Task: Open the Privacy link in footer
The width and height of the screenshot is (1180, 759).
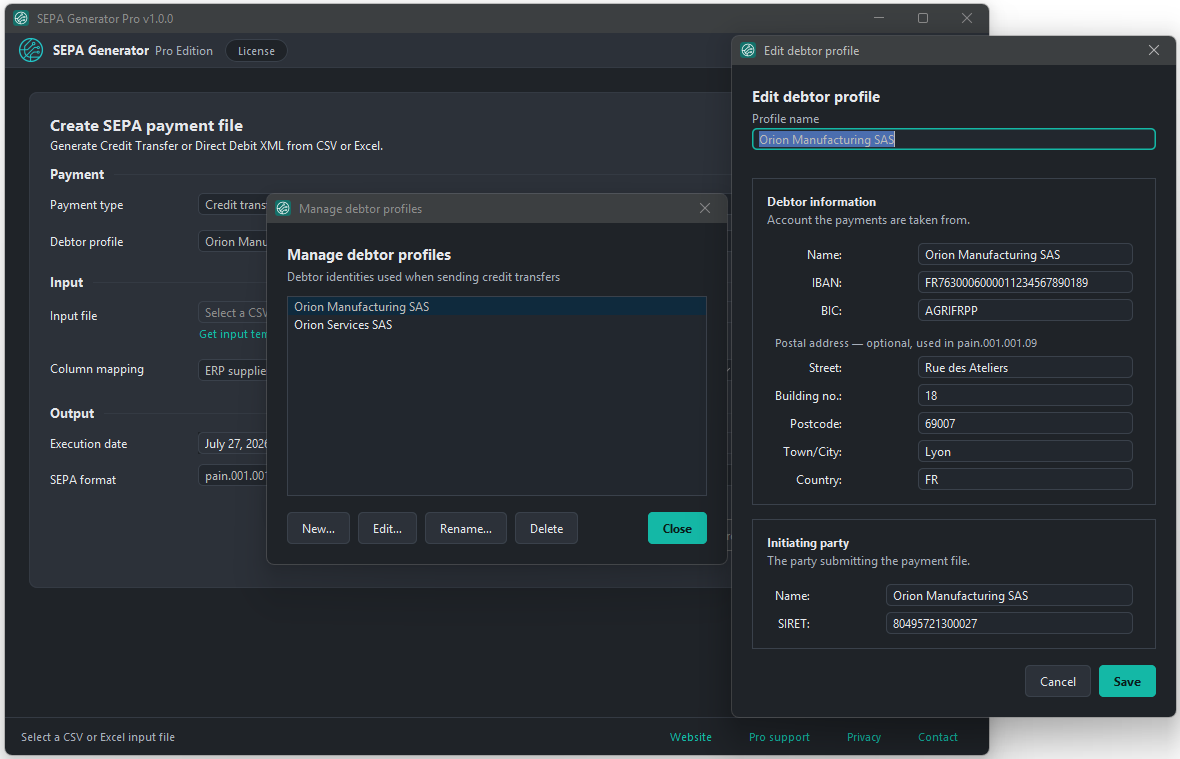Action: [x=863, y=737]
